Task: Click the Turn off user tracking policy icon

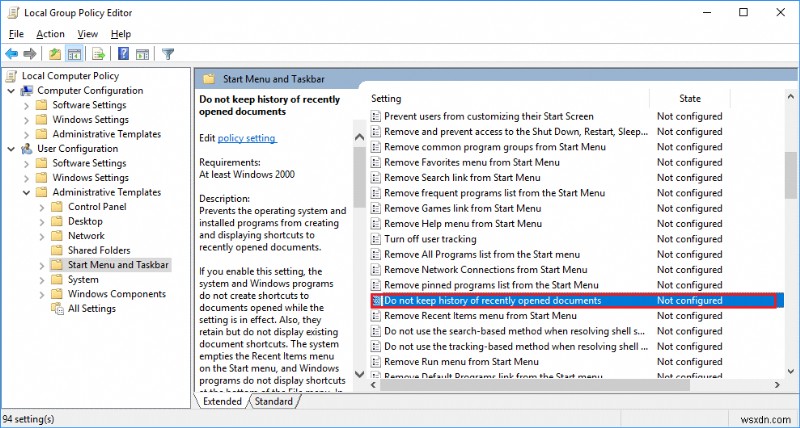Action: tap(376, 239)
